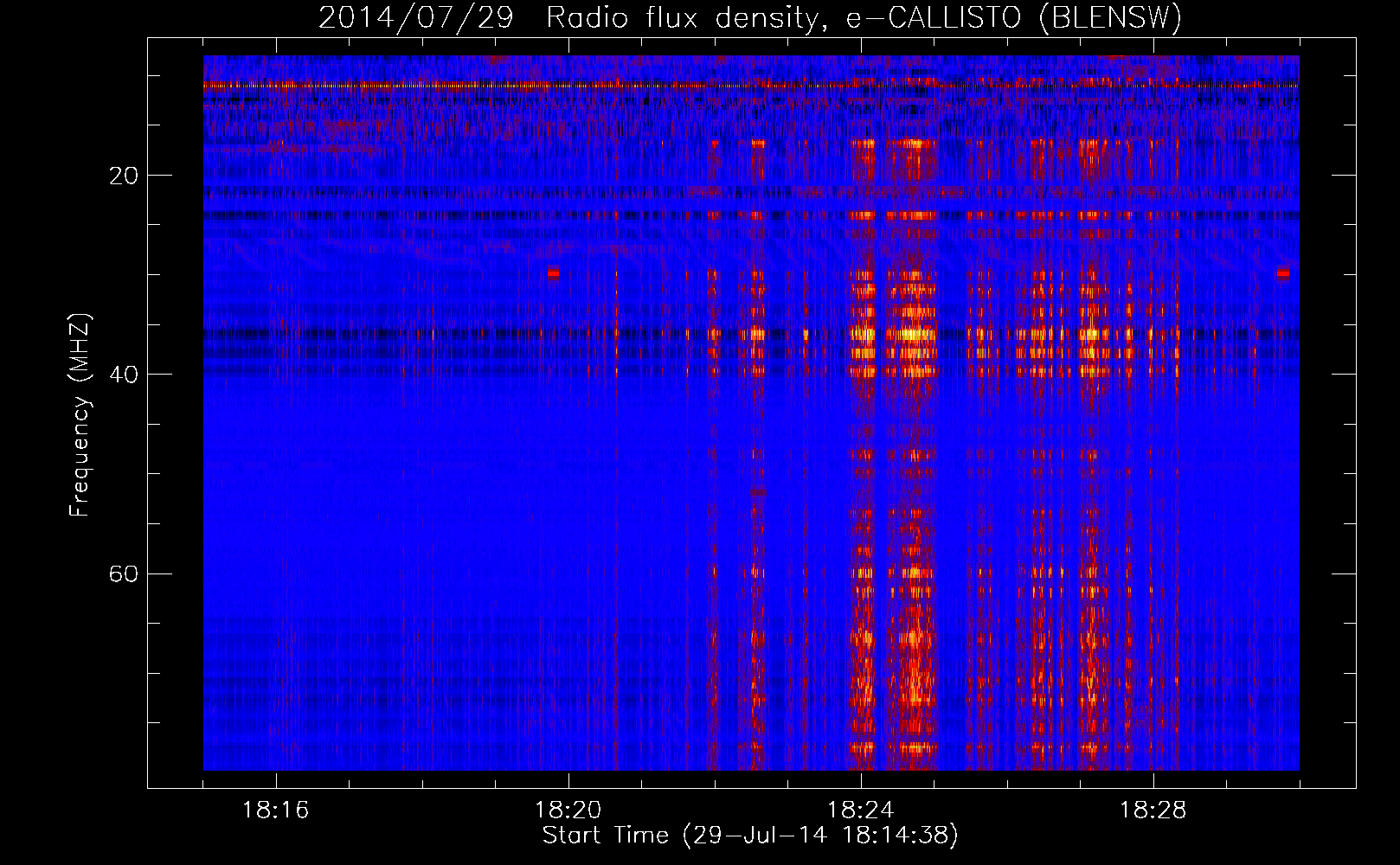
Task: Click the "20" frequency tick label
Action: coord(124,176)
